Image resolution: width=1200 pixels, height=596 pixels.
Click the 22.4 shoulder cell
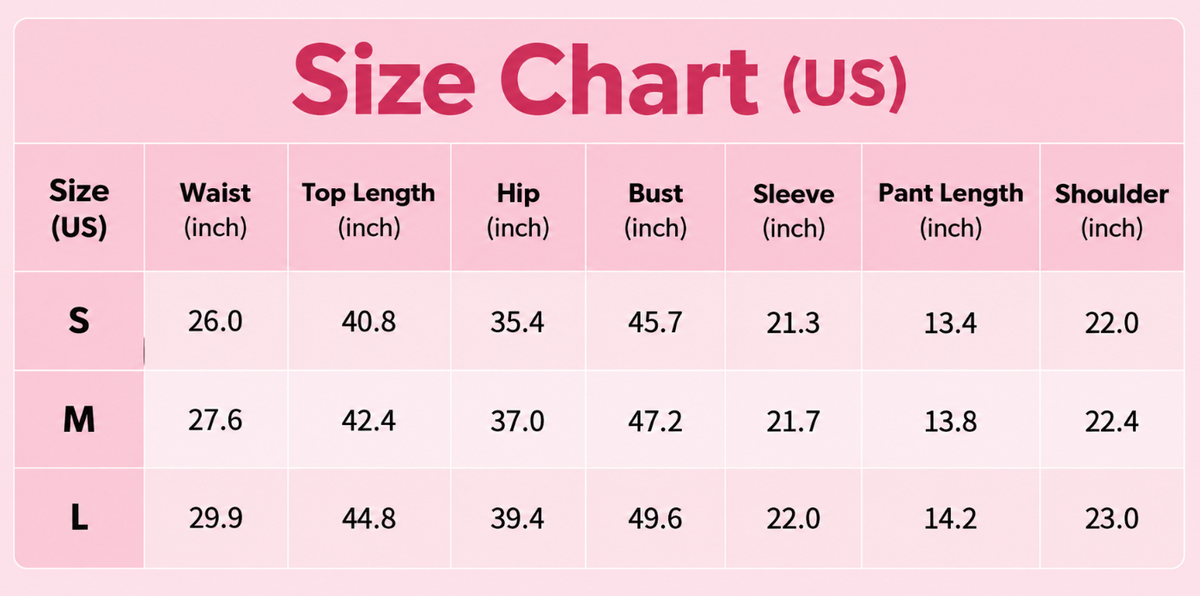(x=1111, y=421)
